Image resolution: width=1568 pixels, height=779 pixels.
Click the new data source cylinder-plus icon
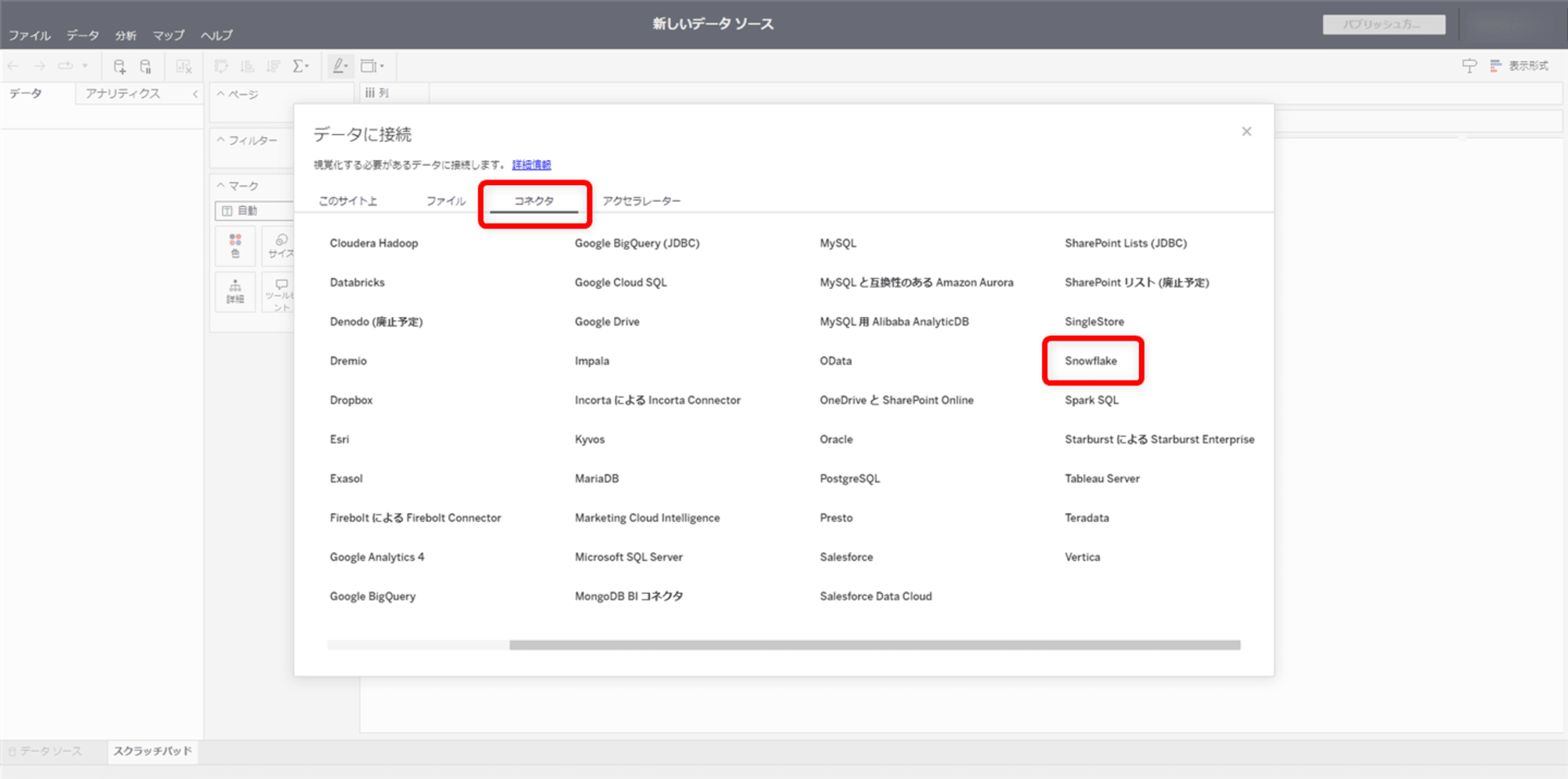coord(119,67)
